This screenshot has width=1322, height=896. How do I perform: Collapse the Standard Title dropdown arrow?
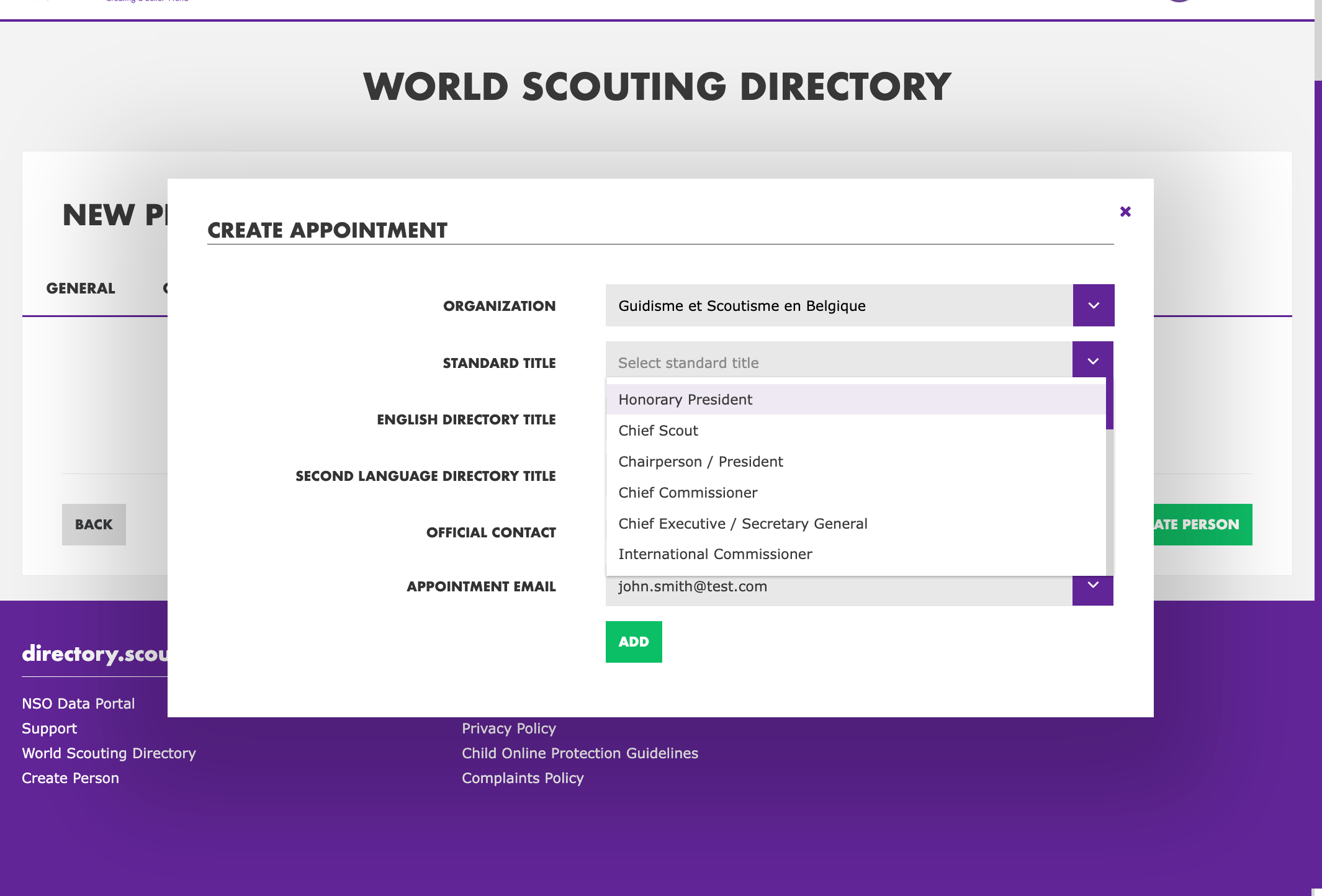coord(1093,361)
